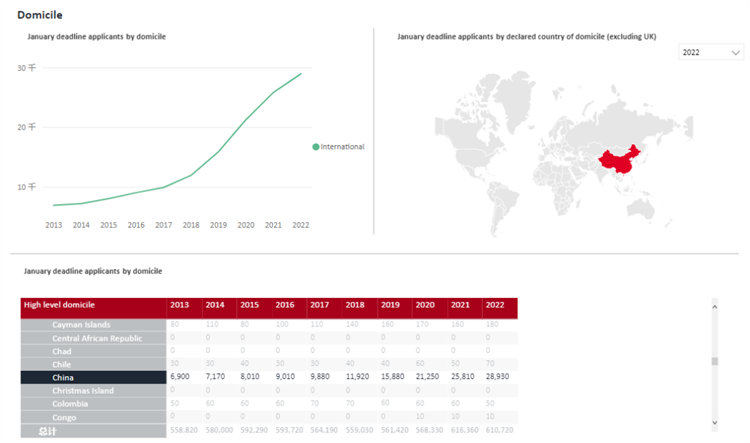750x443 pixels.
Task: Click the green International legend dot
Action: coord(316,147)
